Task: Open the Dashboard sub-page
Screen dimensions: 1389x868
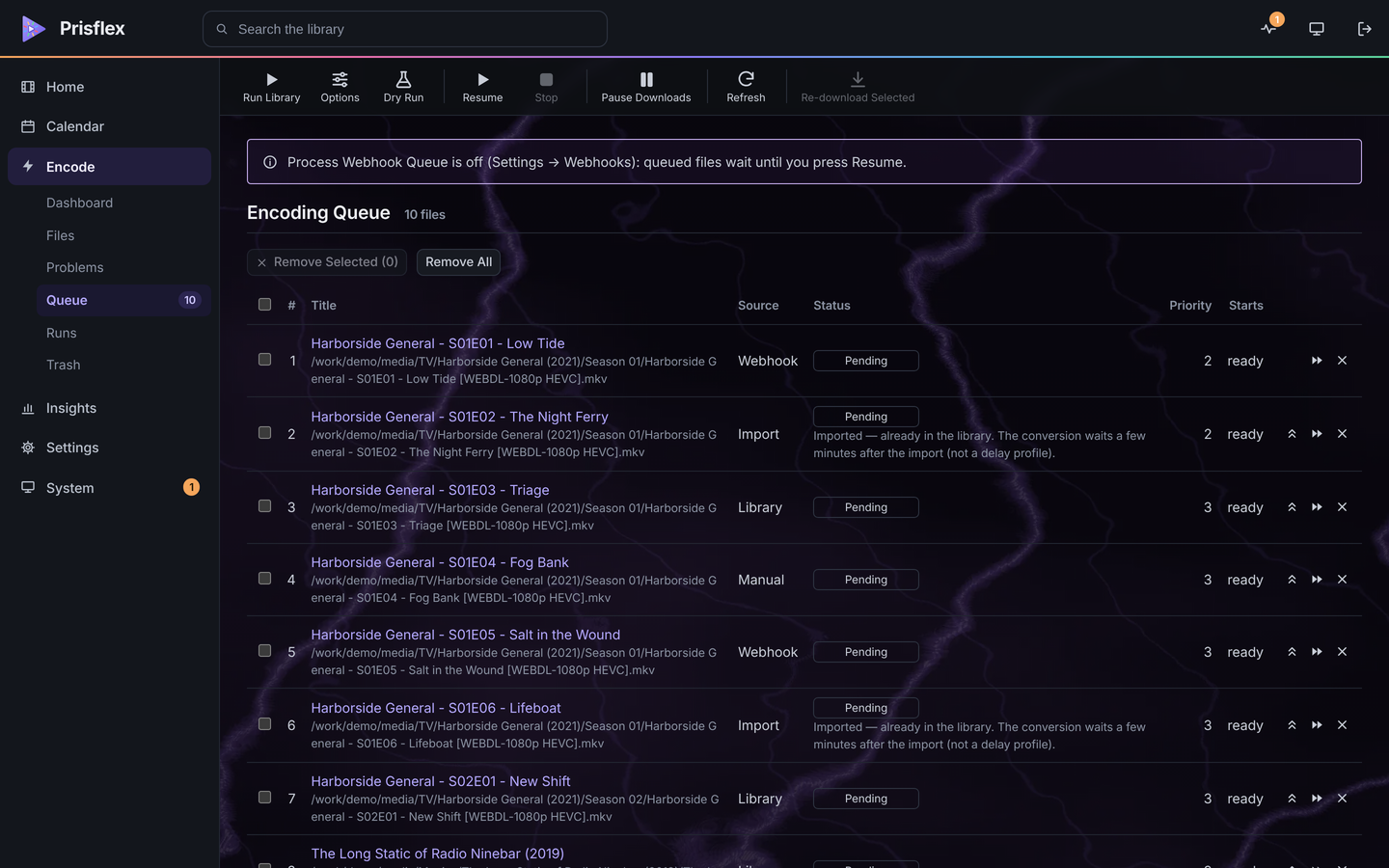Action: [123, 203]
